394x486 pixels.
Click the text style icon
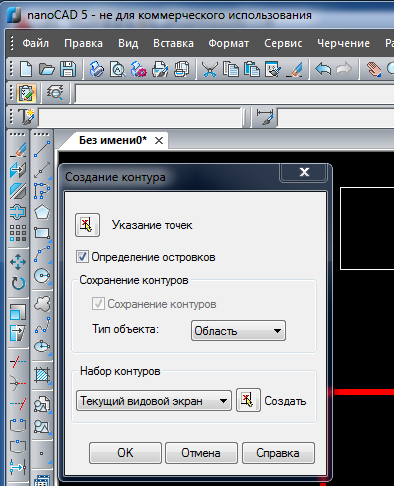[x=26, y=117]
